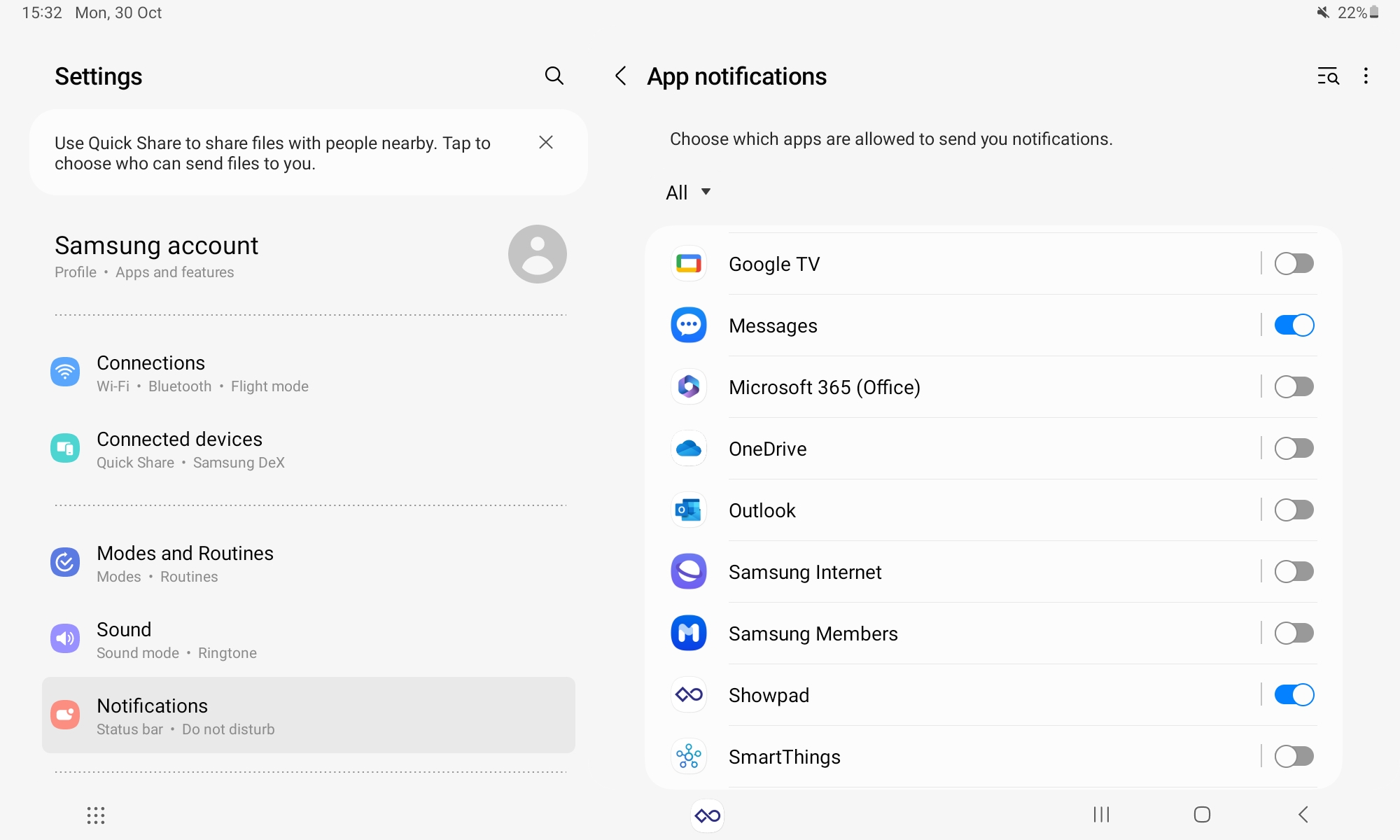The height and width of the screenshot is (840, 1400).
Task: Dismiss the Quick Share banner
Action: (x=546, y=142)
